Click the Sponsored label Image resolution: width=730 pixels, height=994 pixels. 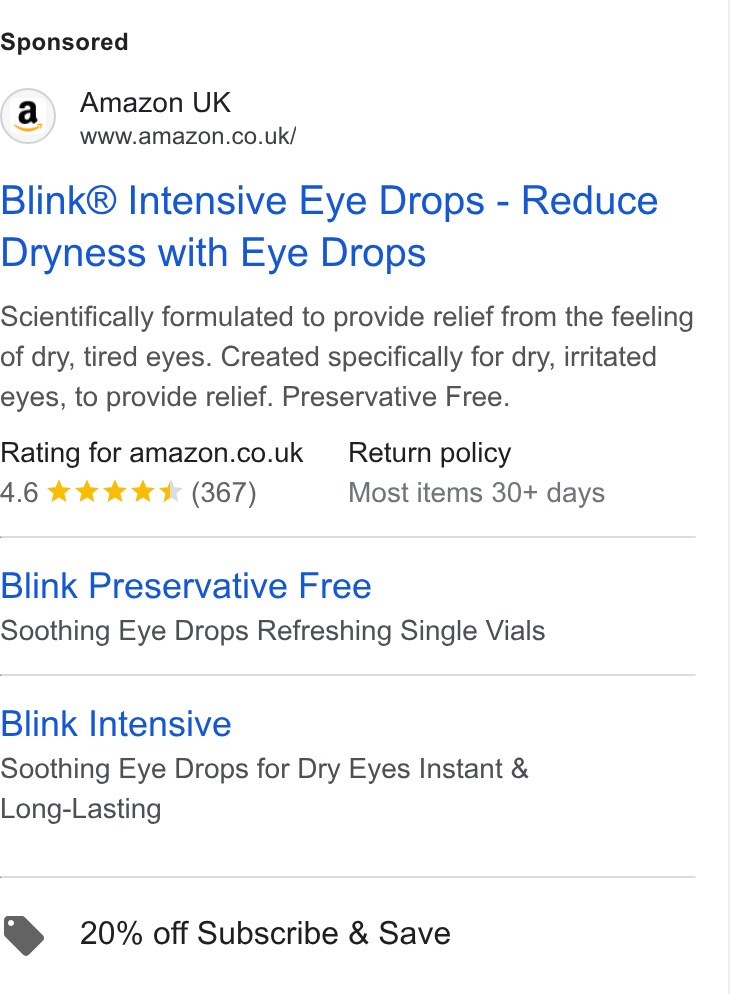(64, 42)
